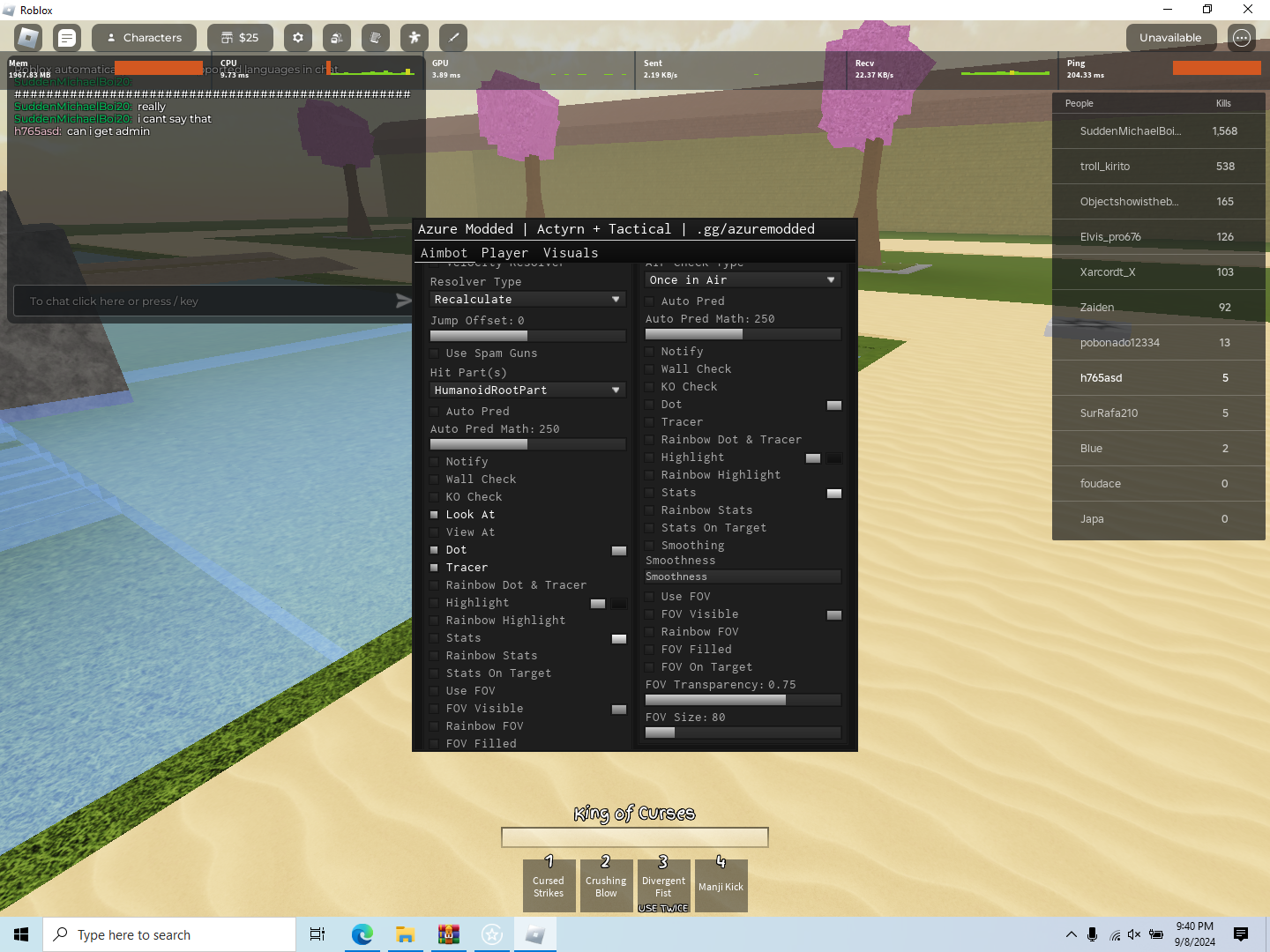Switch to the Visuals tab
The width and height of the screenshot is (1270, 952).
click(571, 253)
